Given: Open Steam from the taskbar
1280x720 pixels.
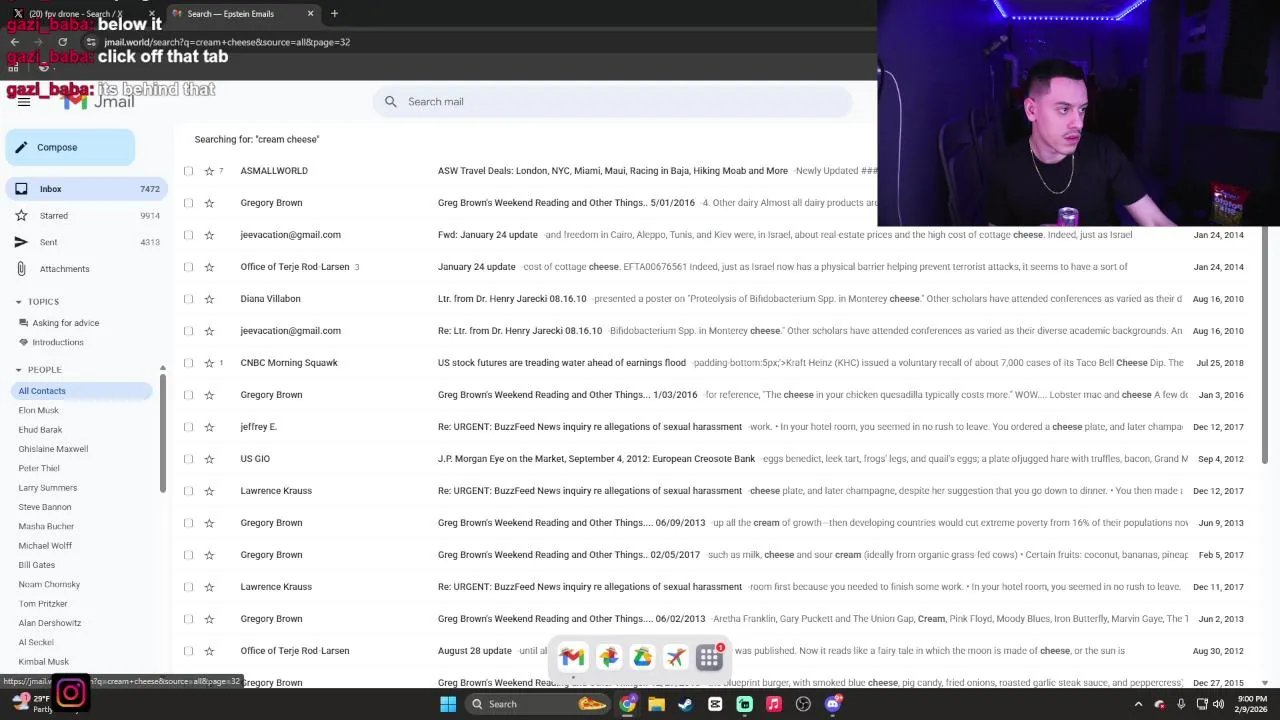Looking at the screenshot, I should coord(685,704).
